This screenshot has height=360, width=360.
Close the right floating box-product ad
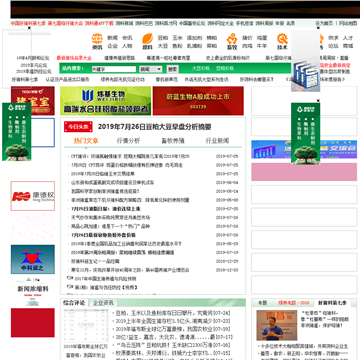(318, 28)
